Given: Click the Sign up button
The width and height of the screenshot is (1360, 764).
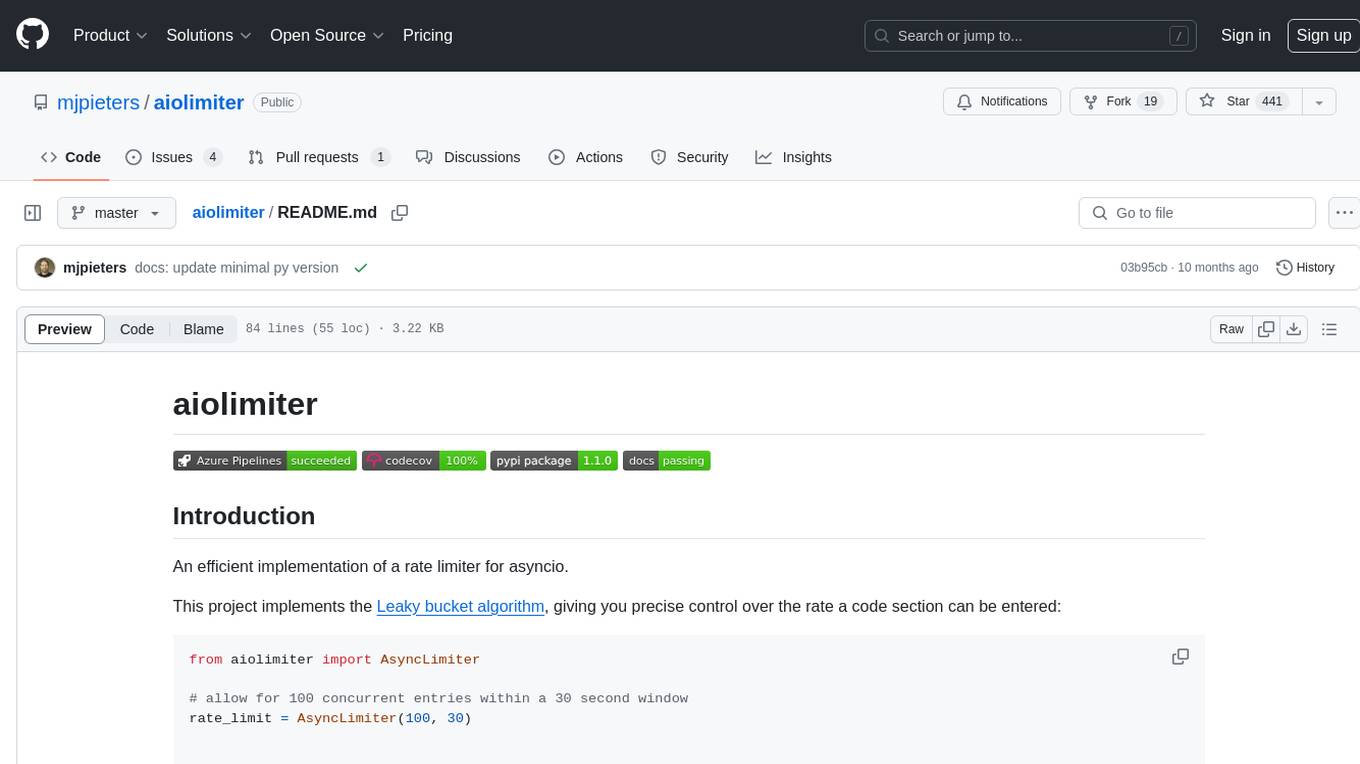Looking at the screenshot, I should point(1323,35).
